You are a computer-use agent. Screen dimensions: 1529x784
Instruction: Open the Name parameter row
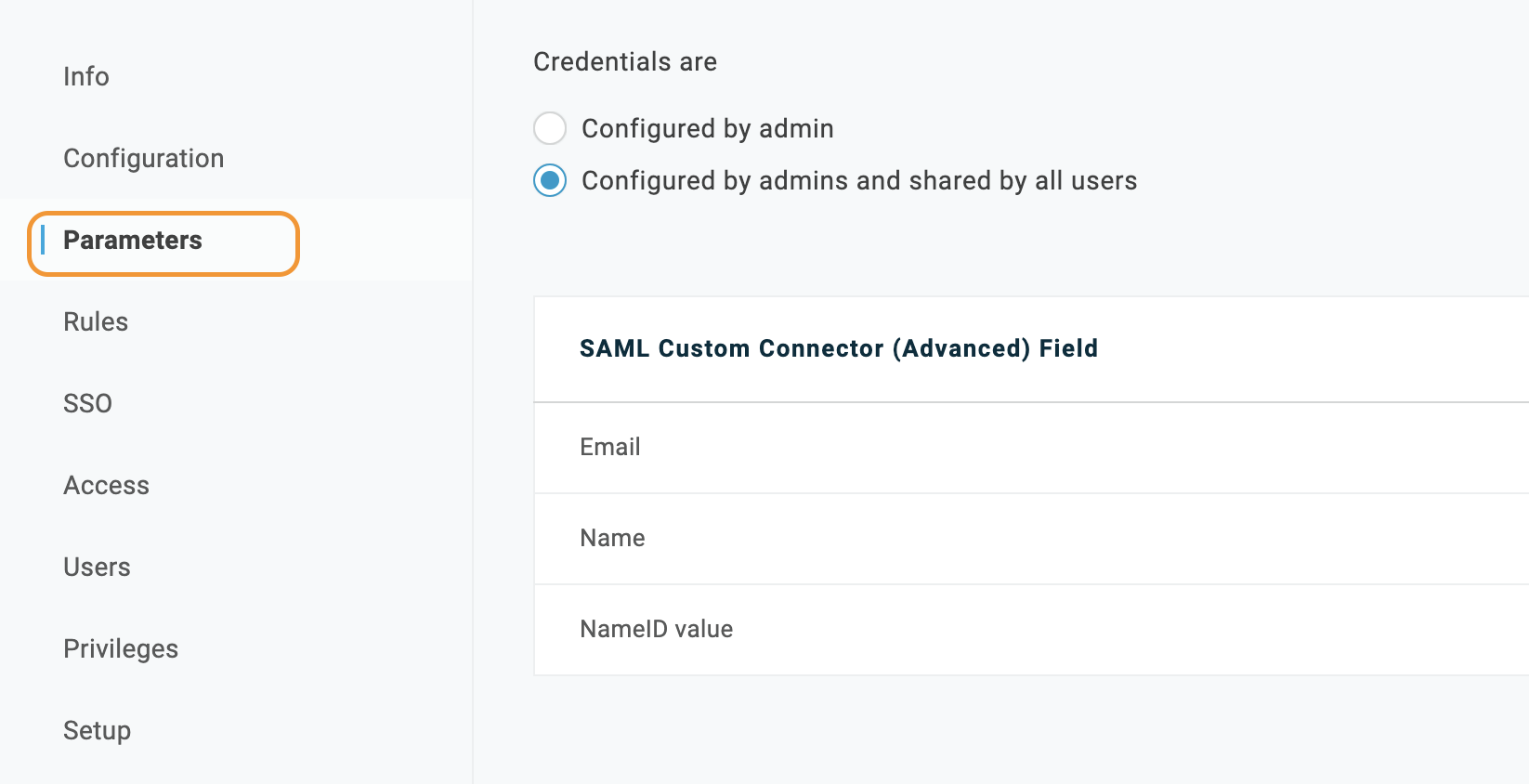612,538
